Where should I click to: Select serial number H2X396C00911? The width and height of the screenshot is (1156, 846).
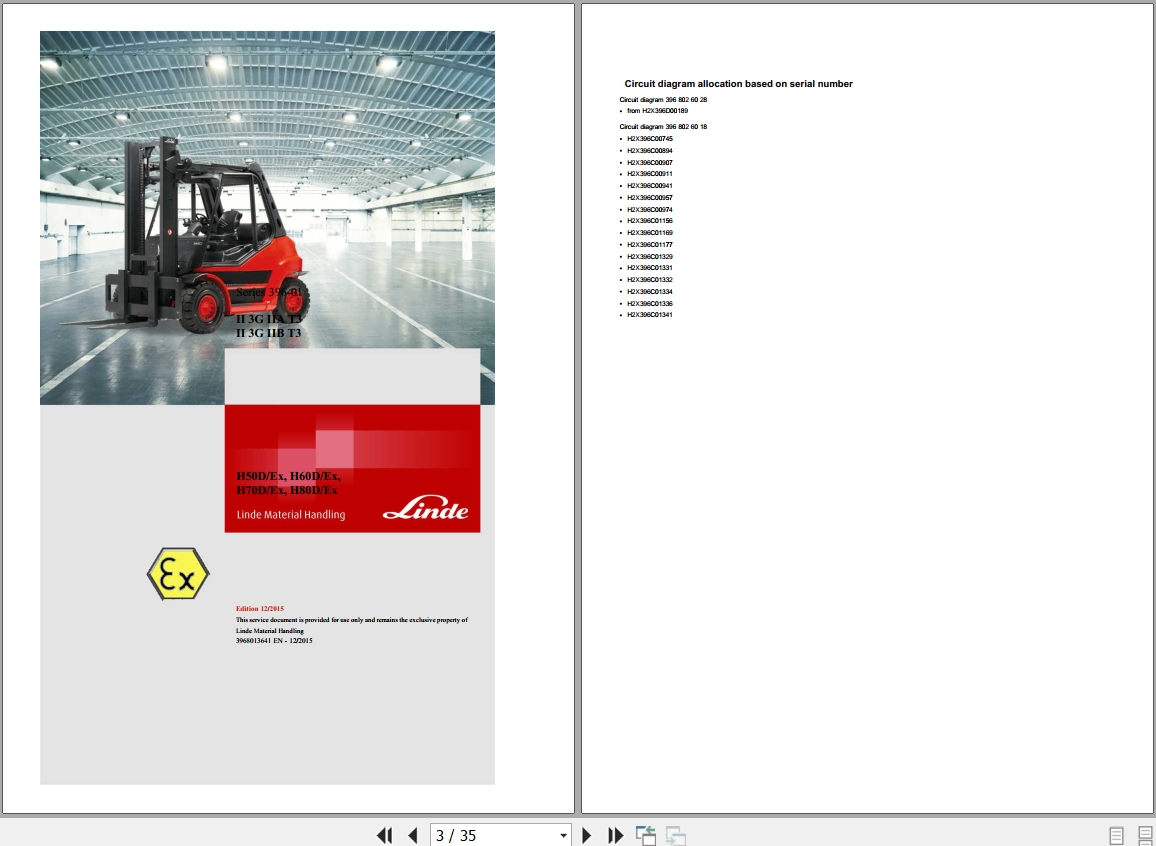coord(650,174)
